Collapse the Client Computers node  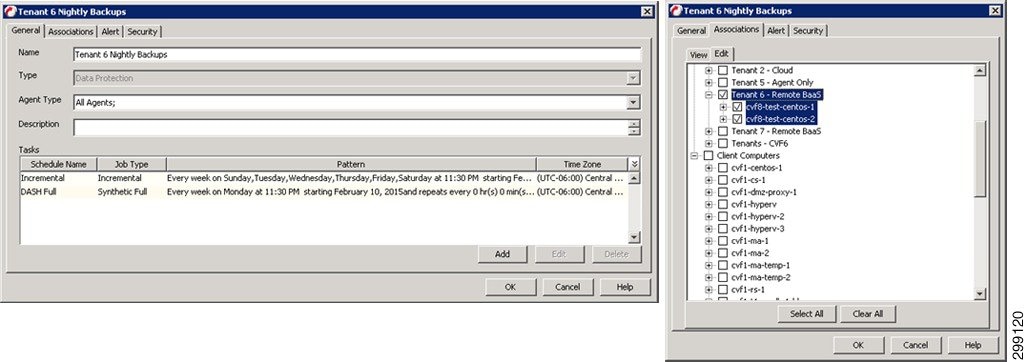click(694, 156)
